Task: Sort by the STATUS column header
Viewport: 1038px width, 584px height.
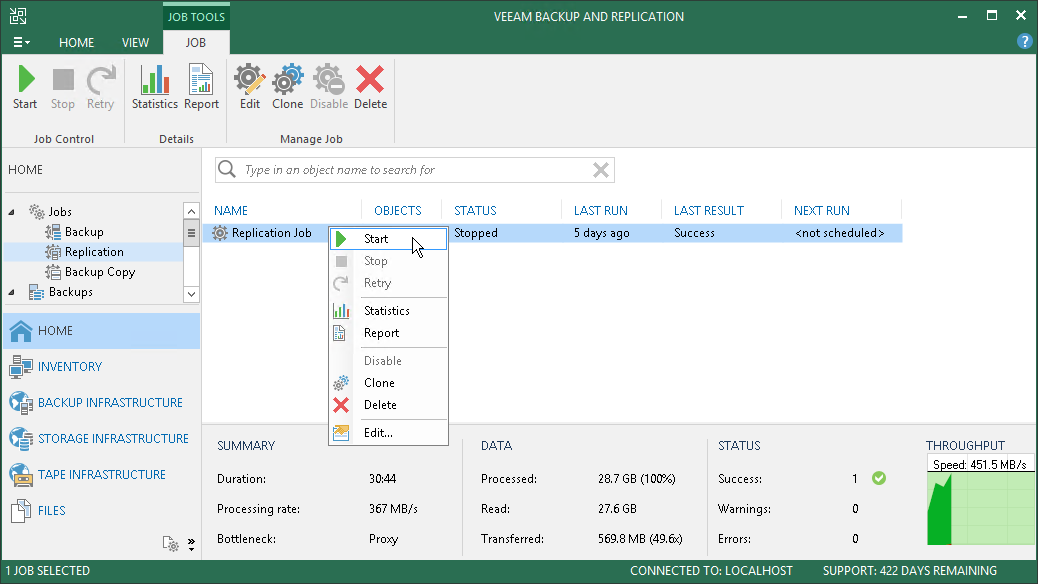Action: [475, 211]
